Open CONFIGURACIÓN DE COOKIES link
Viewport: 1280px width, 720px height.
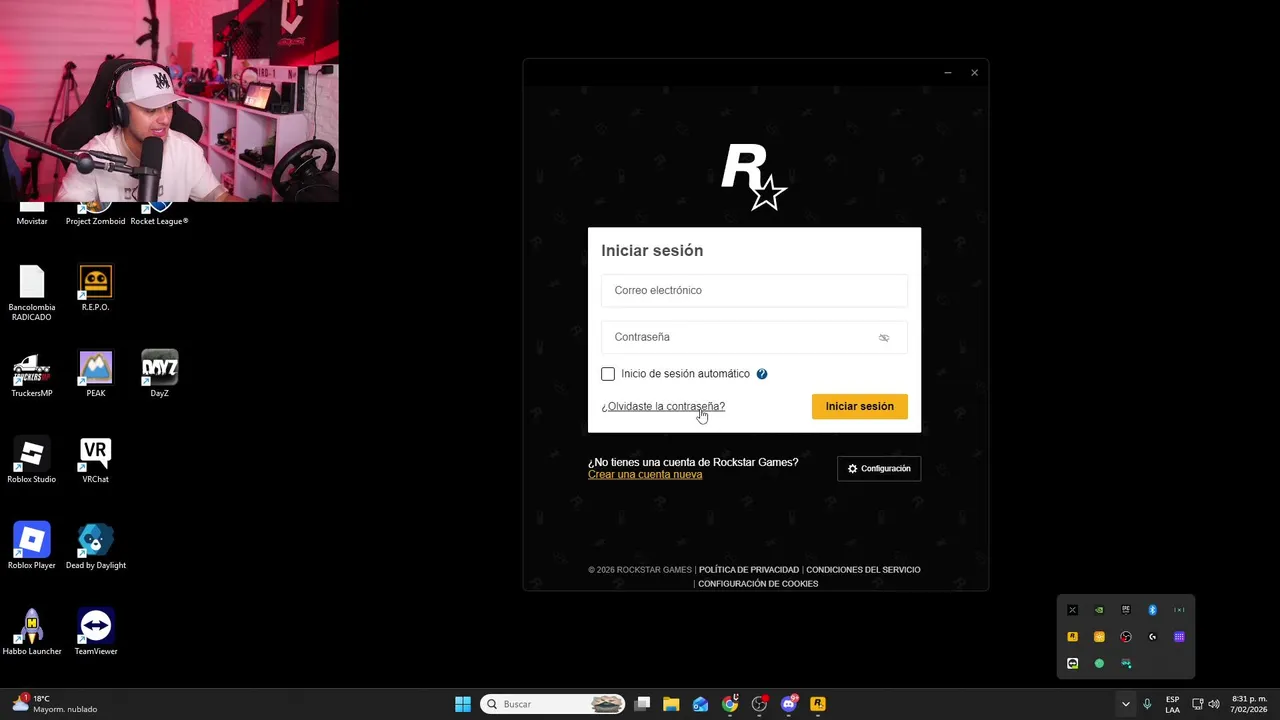[758, 584]
